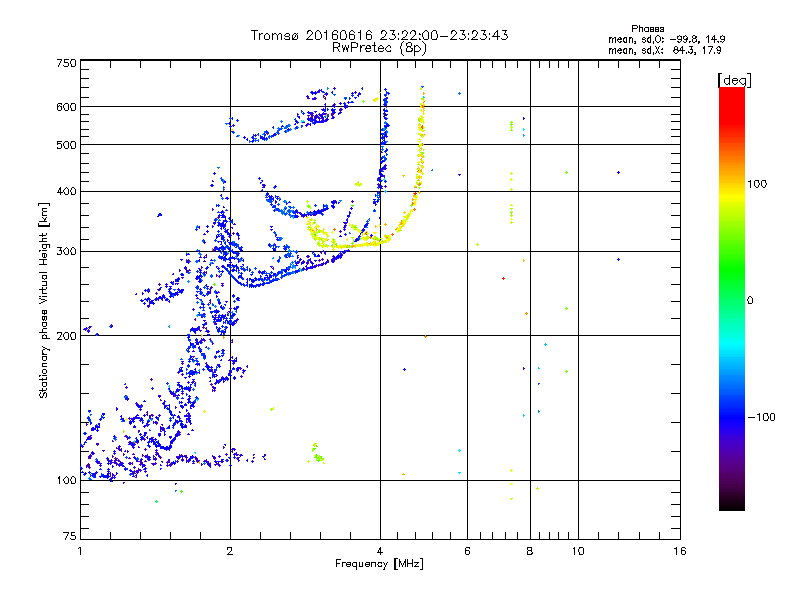Click the plot title 'Tromsø 20160616 23:22:00-23:23:43'

click(379, 35)
